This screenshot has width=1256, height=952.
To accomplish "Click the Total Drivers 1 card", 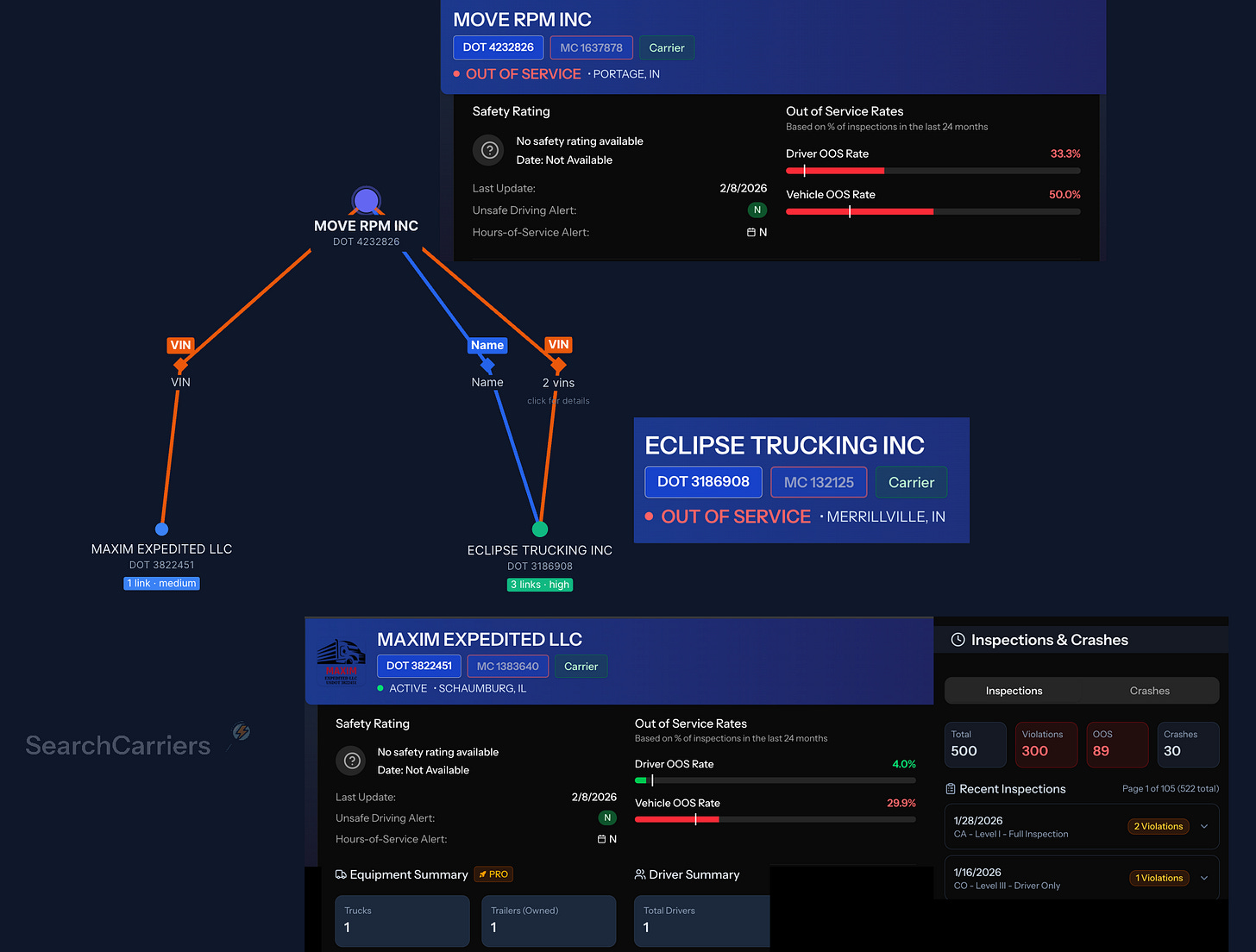I will coord(702,921).
